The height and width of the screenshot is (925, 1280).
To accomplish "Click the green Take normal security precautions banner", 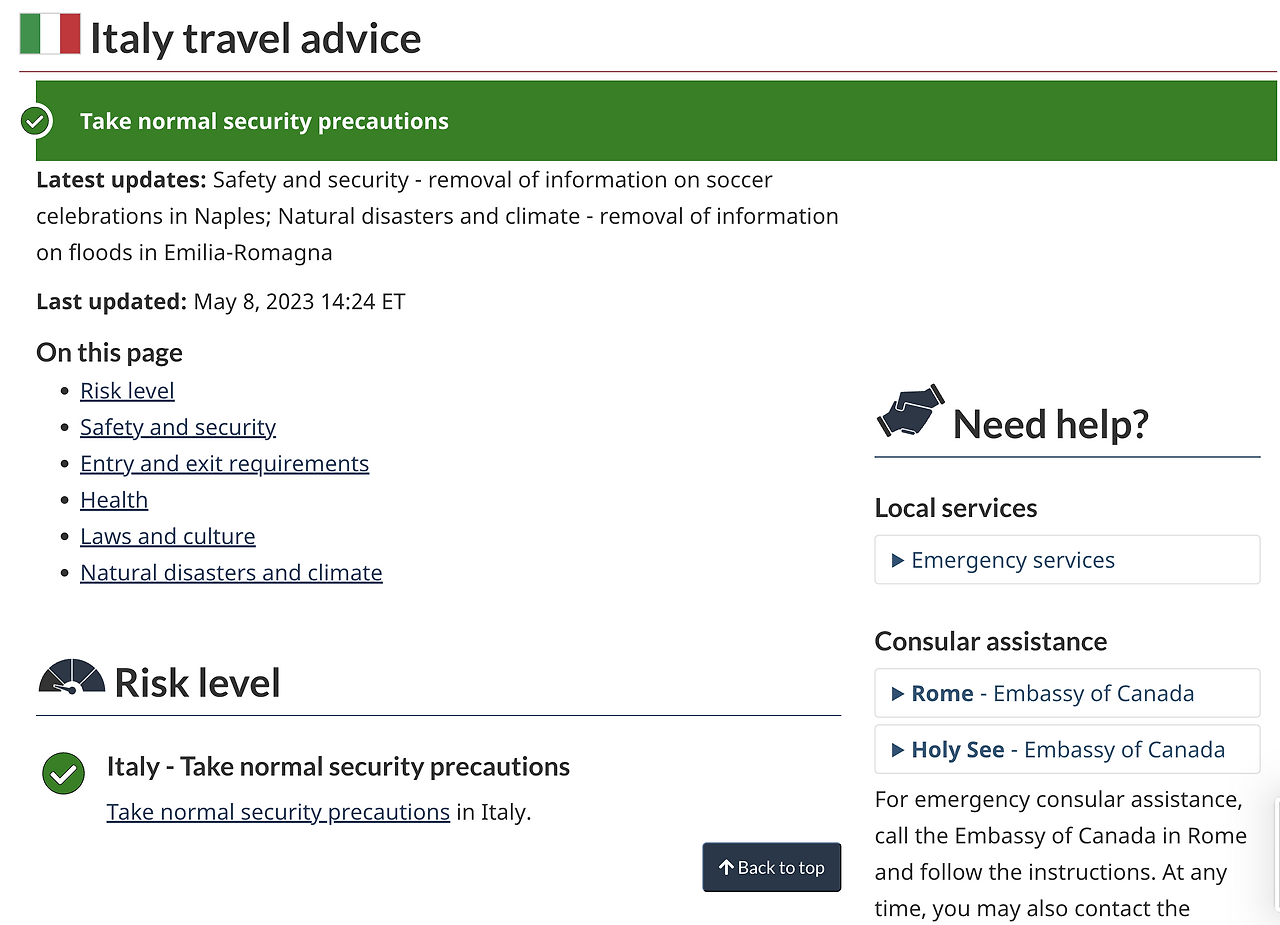I will pos(263,120).
